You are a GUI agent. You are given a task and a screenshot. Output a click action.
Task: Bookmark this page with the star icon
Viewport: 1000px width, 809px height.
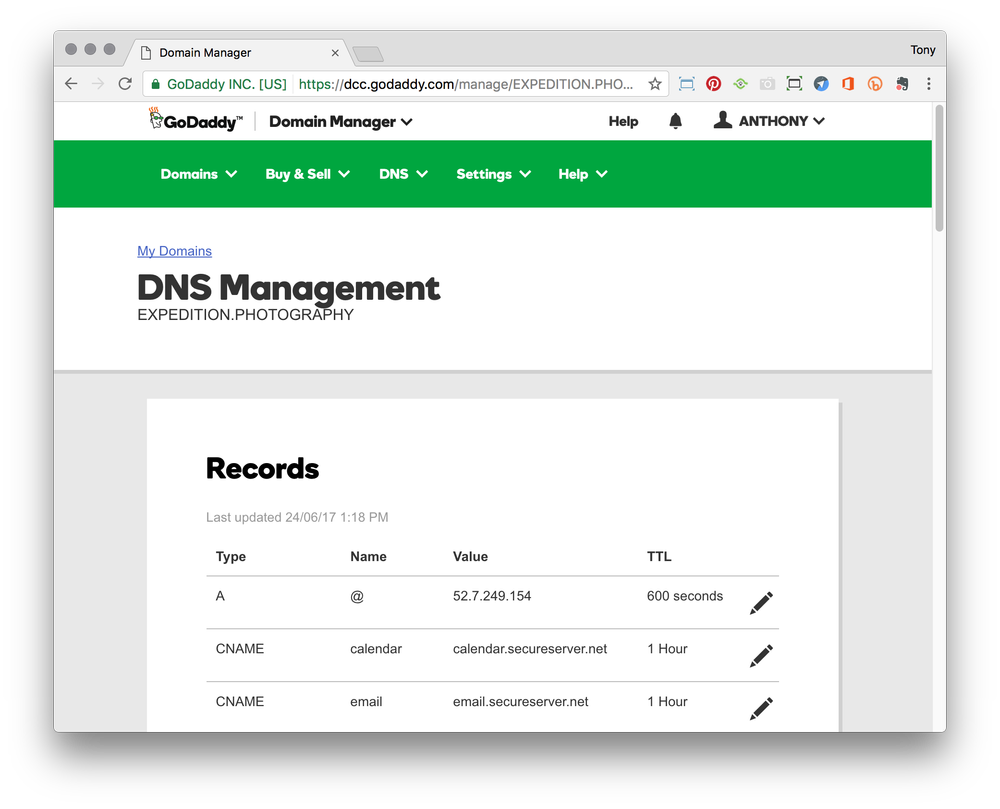655,84
